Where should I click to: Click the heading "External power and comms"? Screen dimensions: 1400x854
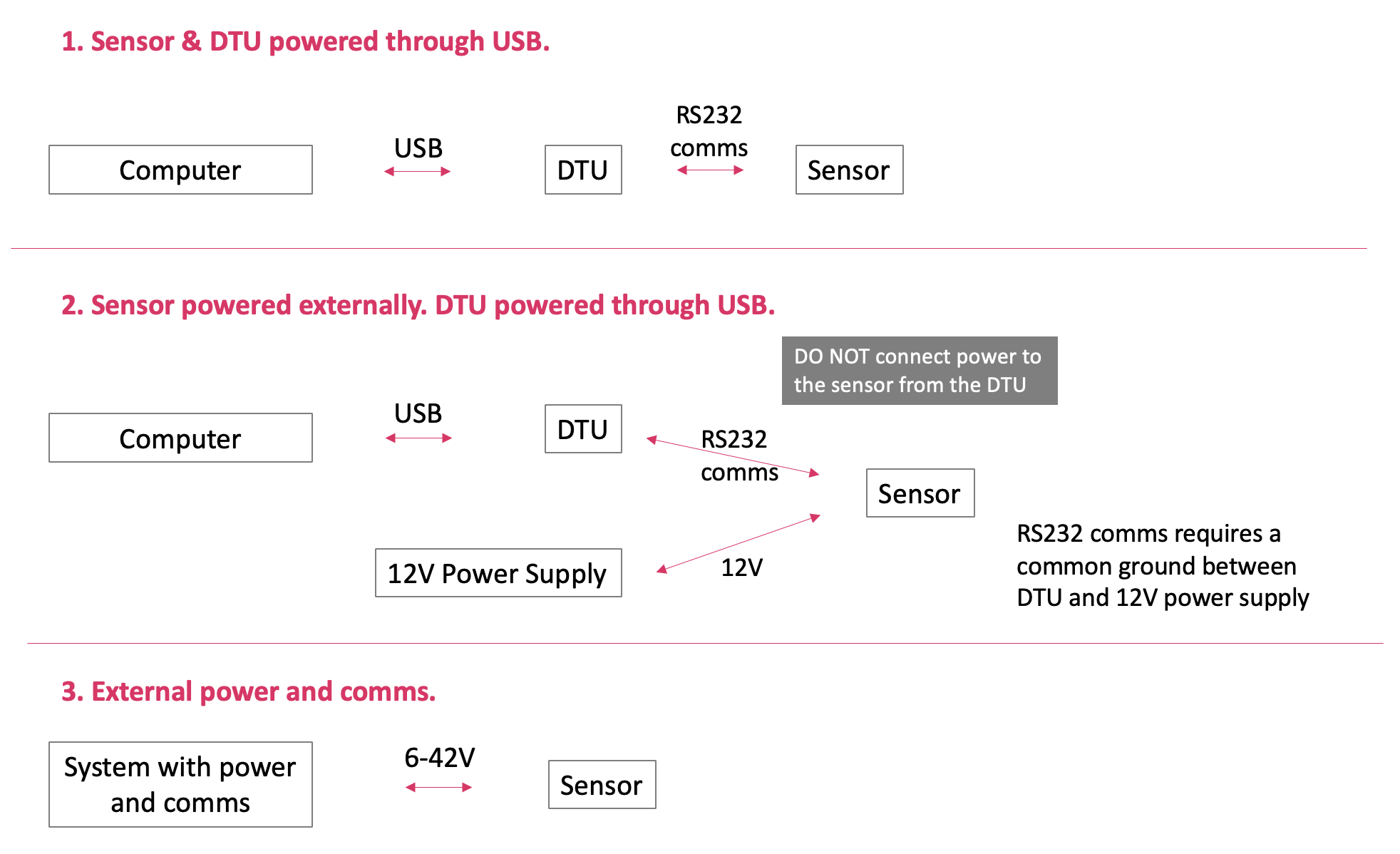(x=248, y=691)
